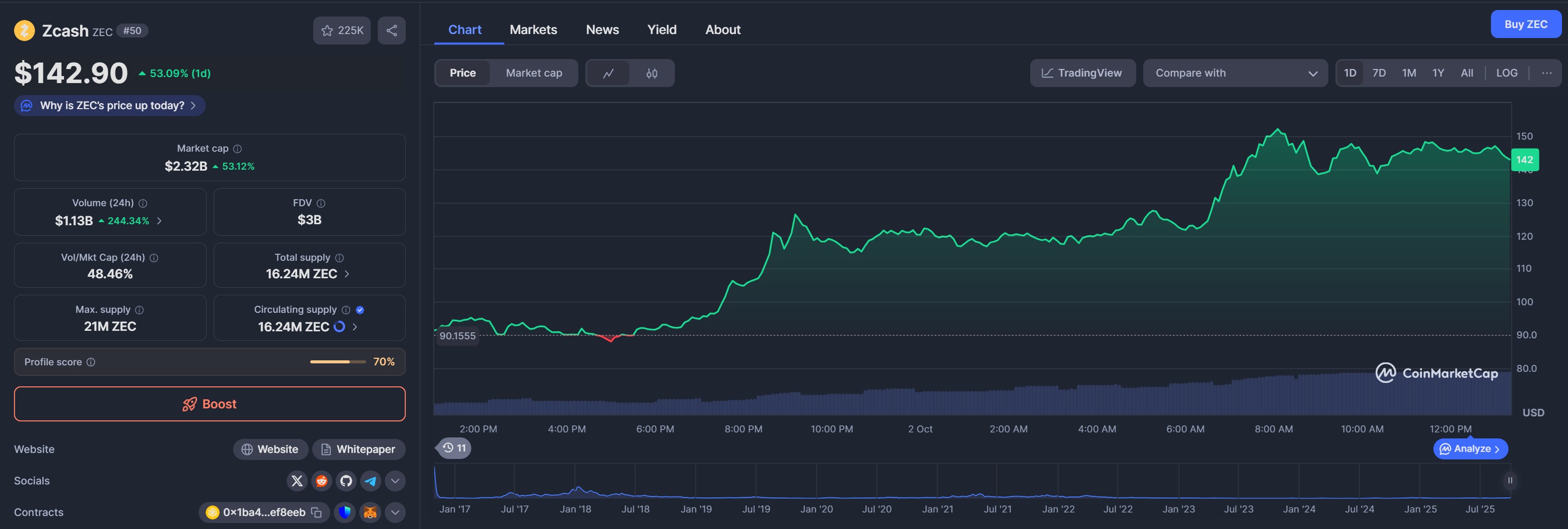Open the X (Twitter) social link
This screenshot has width=1568, height=529.
click(x=296, y=481)
